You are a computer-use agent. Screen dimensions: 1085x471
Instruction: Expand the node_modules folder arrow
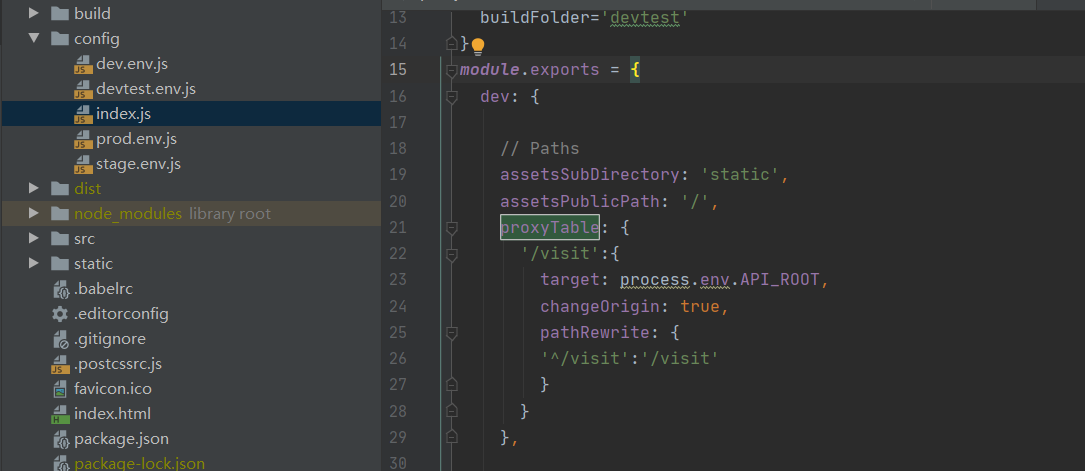(x=34, y=213)
